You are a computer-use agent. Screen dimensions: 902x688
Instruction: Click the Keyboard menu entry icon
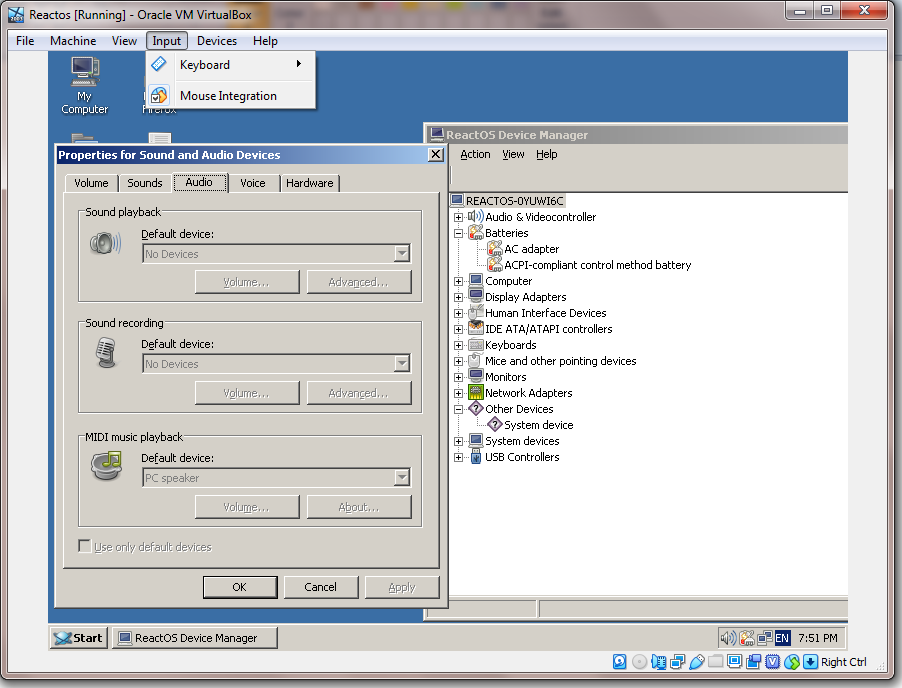point(159,64)
